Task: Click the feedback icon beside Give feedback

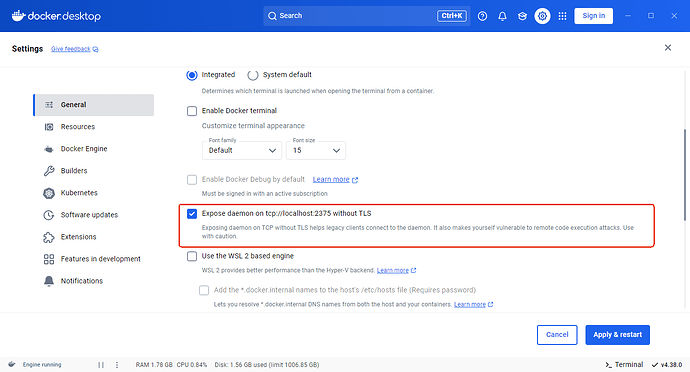Action: (95, 49)
